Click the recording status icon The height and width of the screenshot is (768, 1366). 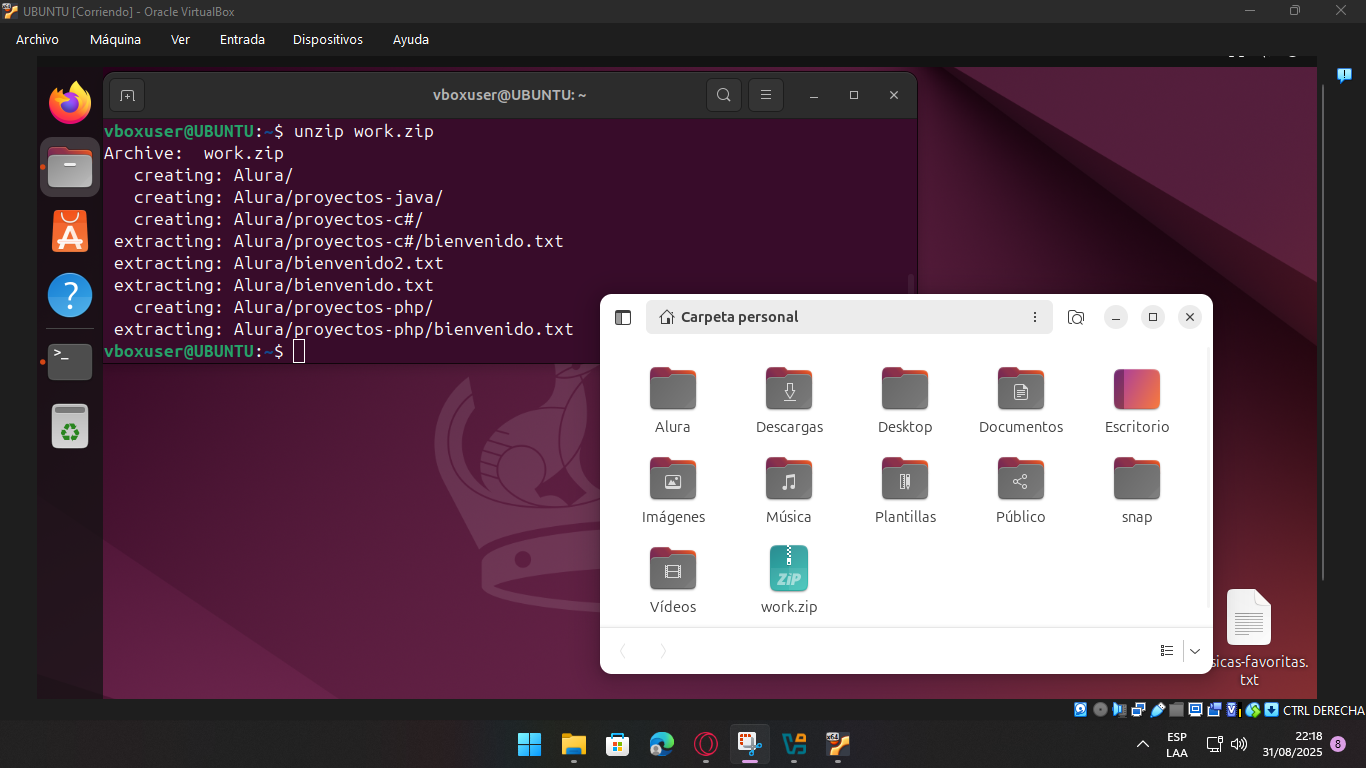pyautogui.click(x=1214, y=710)
